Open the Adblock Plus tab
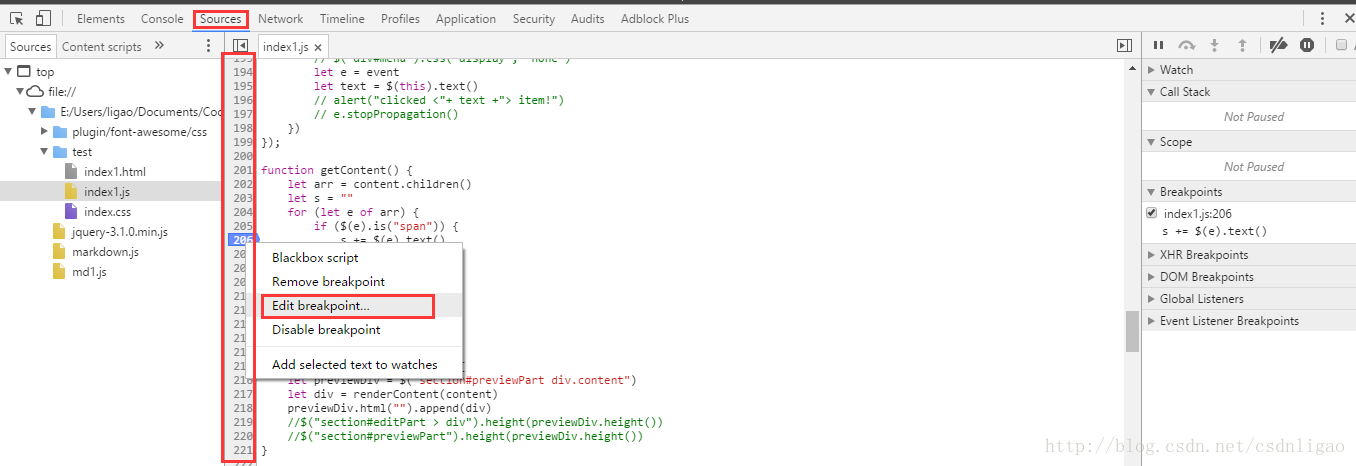Screen dimensions: 1356x466 (655, 19)
